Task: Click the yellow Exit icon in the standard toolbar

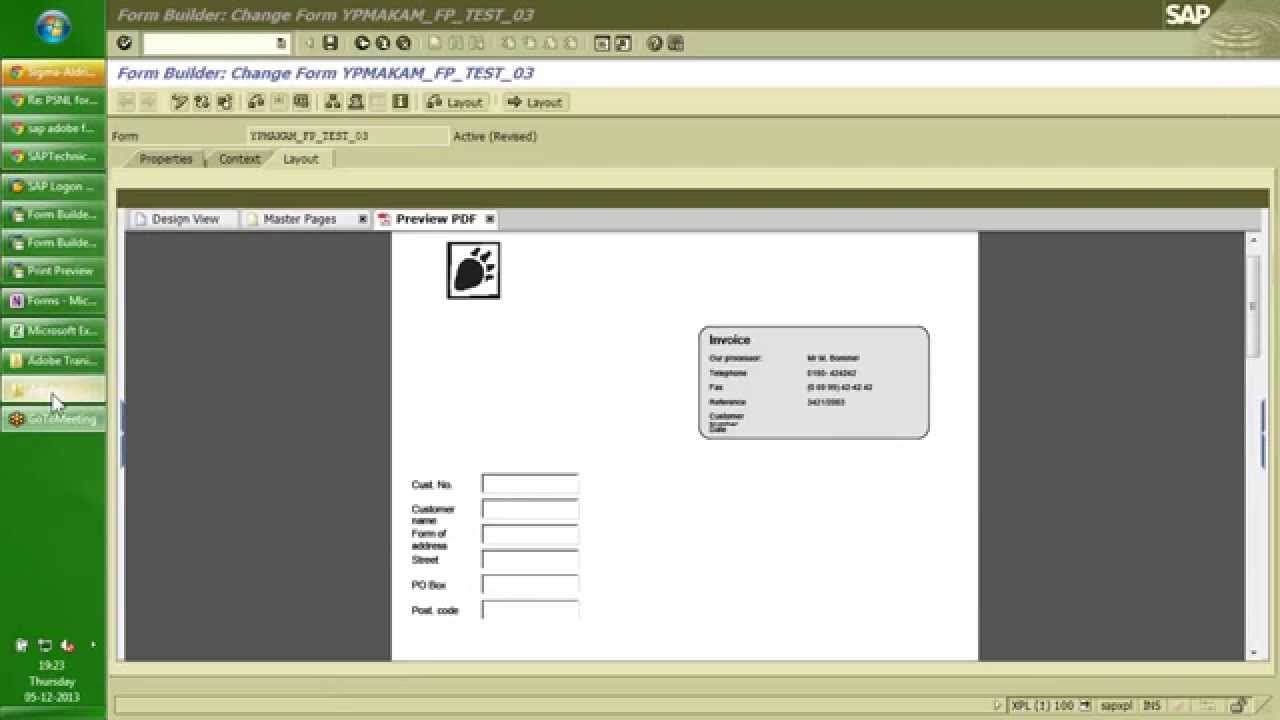Action: [383, 43]
